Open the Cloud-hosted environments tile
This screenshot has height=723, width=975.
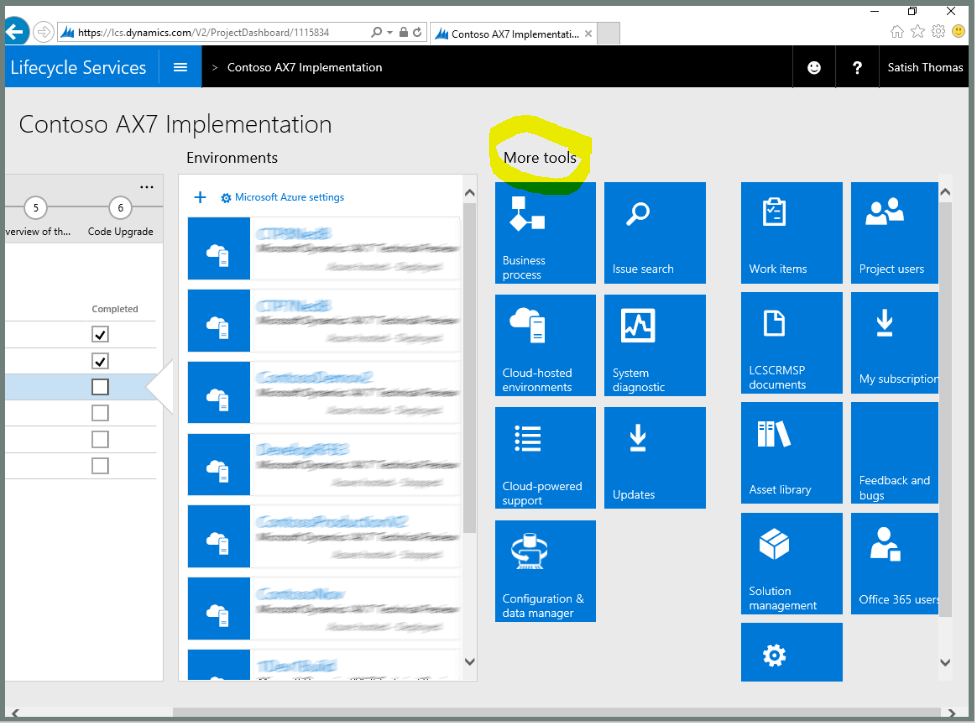coord(545,345)
